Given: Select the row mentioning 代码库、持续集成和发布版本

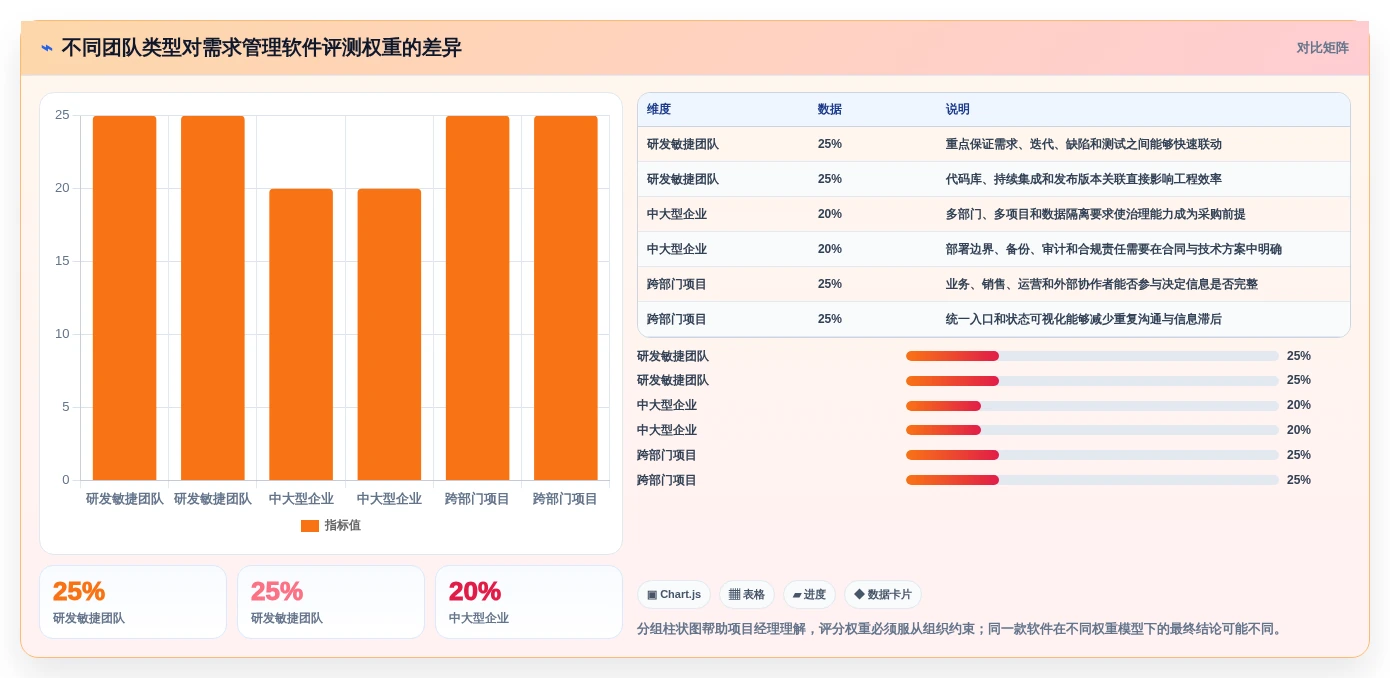Looking at the screenshot, I should [x=994, y=179].
